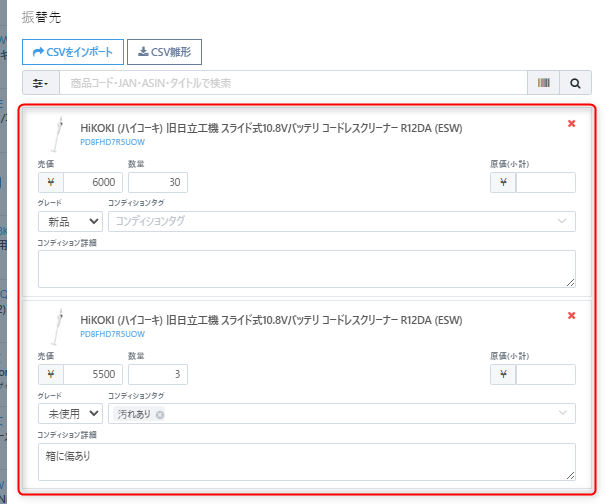
Task: Click the CSVをインポート button
Action: click(x=73, y=52)
